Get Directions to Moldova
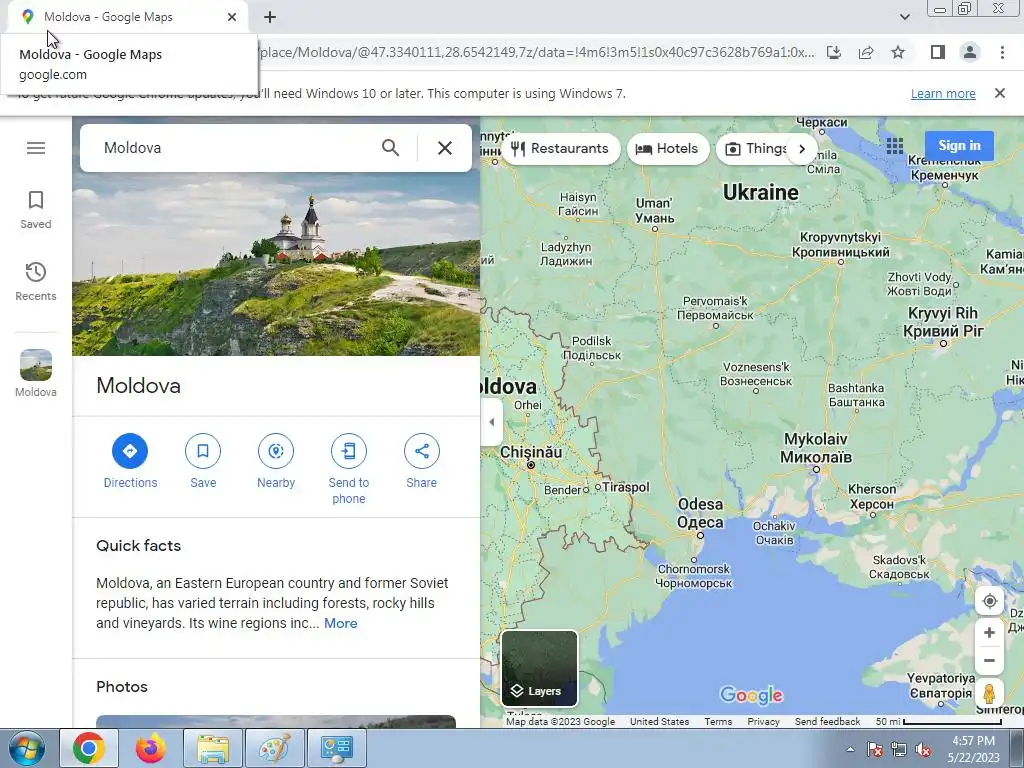Screen dimensions: 1024x768 tap(130, 461)
